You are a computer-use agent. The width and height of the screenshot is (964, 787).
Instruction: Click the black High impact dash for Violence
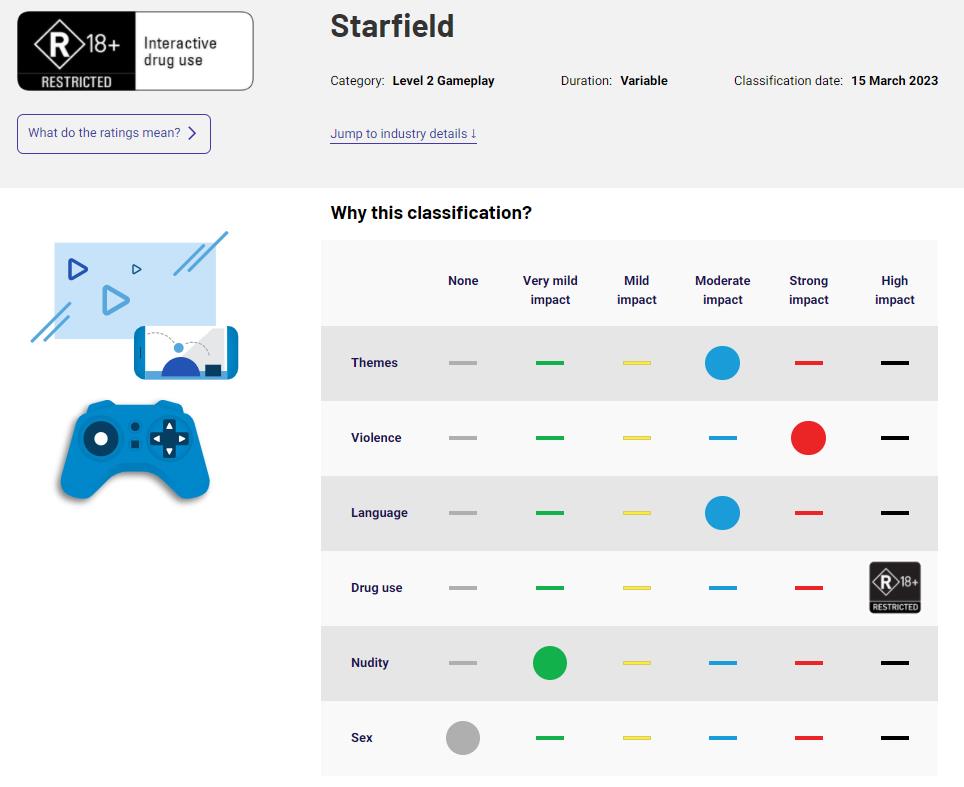[x=894, y=438]
